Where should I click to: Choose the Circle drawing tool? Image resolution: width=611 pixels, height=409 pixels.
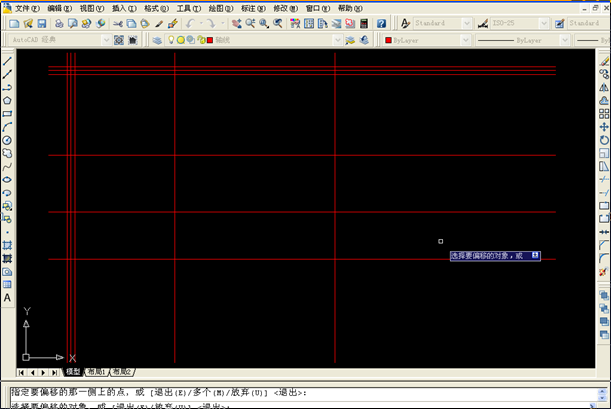(7, 140)
